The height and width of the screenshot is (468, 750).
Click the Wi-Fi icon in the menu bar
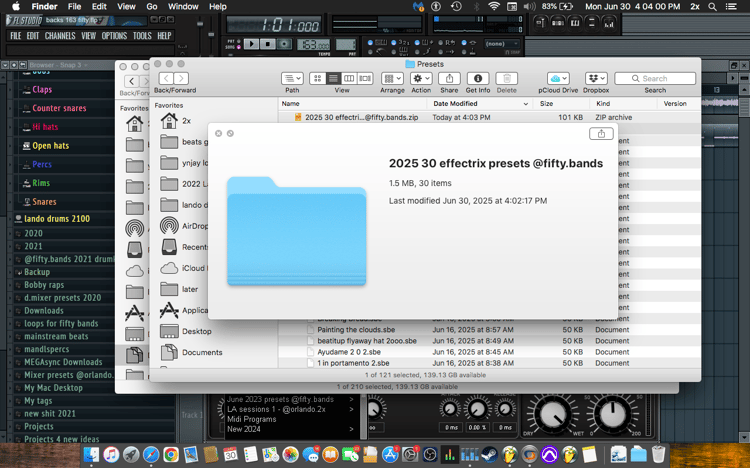[x=494, y=7]
